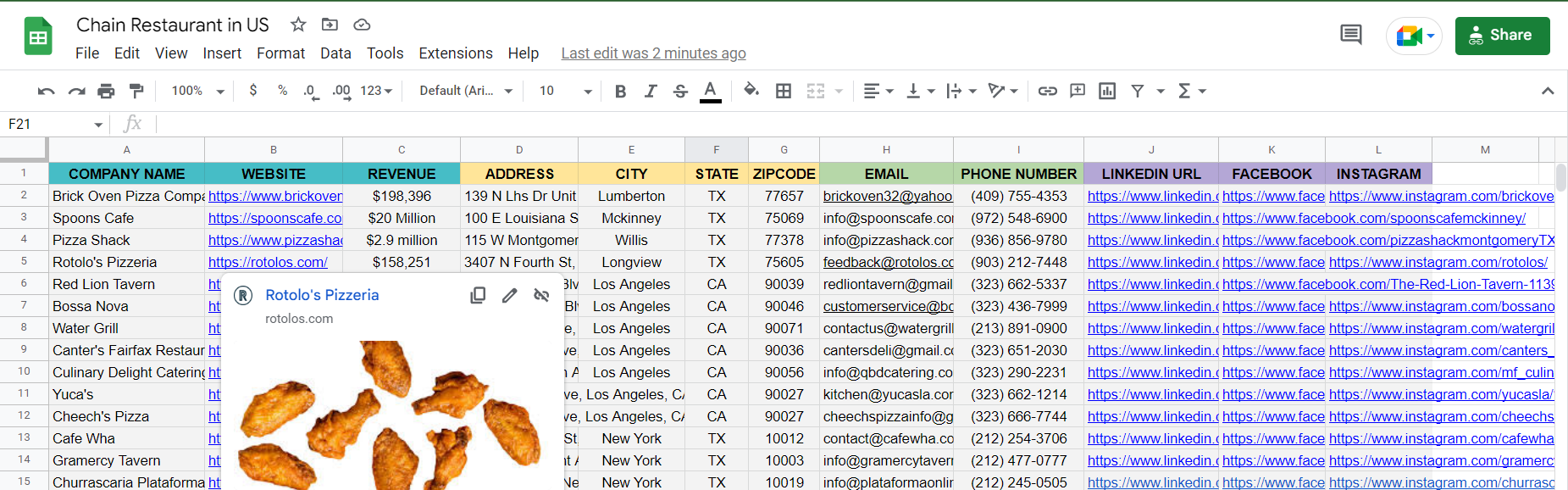View cloud document status icon
This screenshot has width=1568, height=490.
tap(362, 25)
